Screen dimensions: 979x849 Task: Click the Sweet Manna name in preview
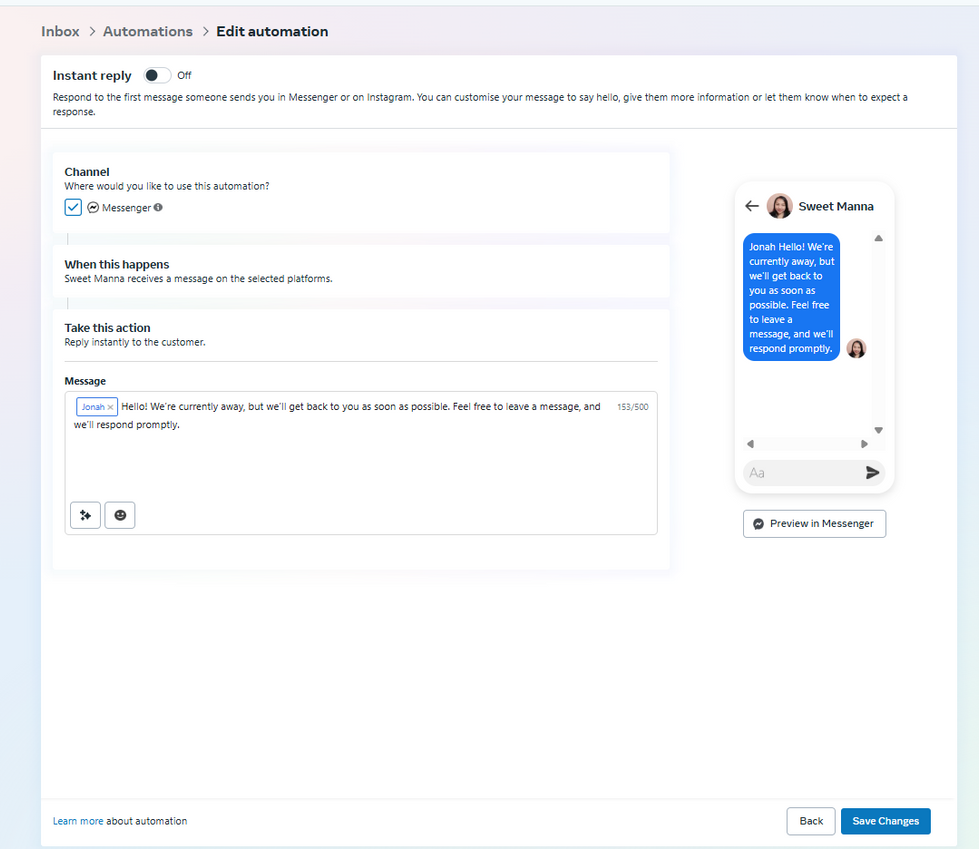(x=835, y=207)
